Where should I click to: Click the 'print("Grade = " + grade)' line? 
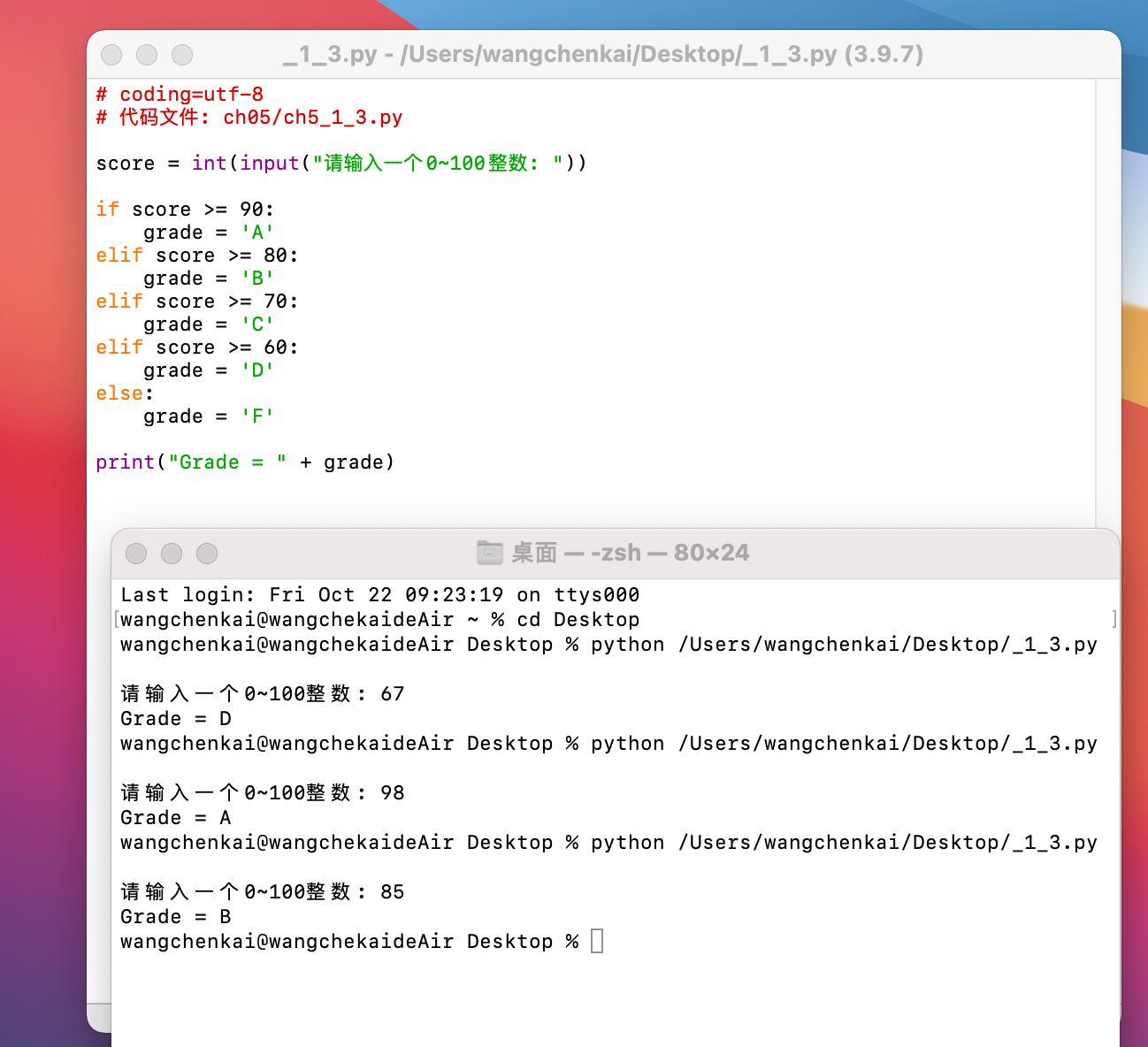pos(245,462)
